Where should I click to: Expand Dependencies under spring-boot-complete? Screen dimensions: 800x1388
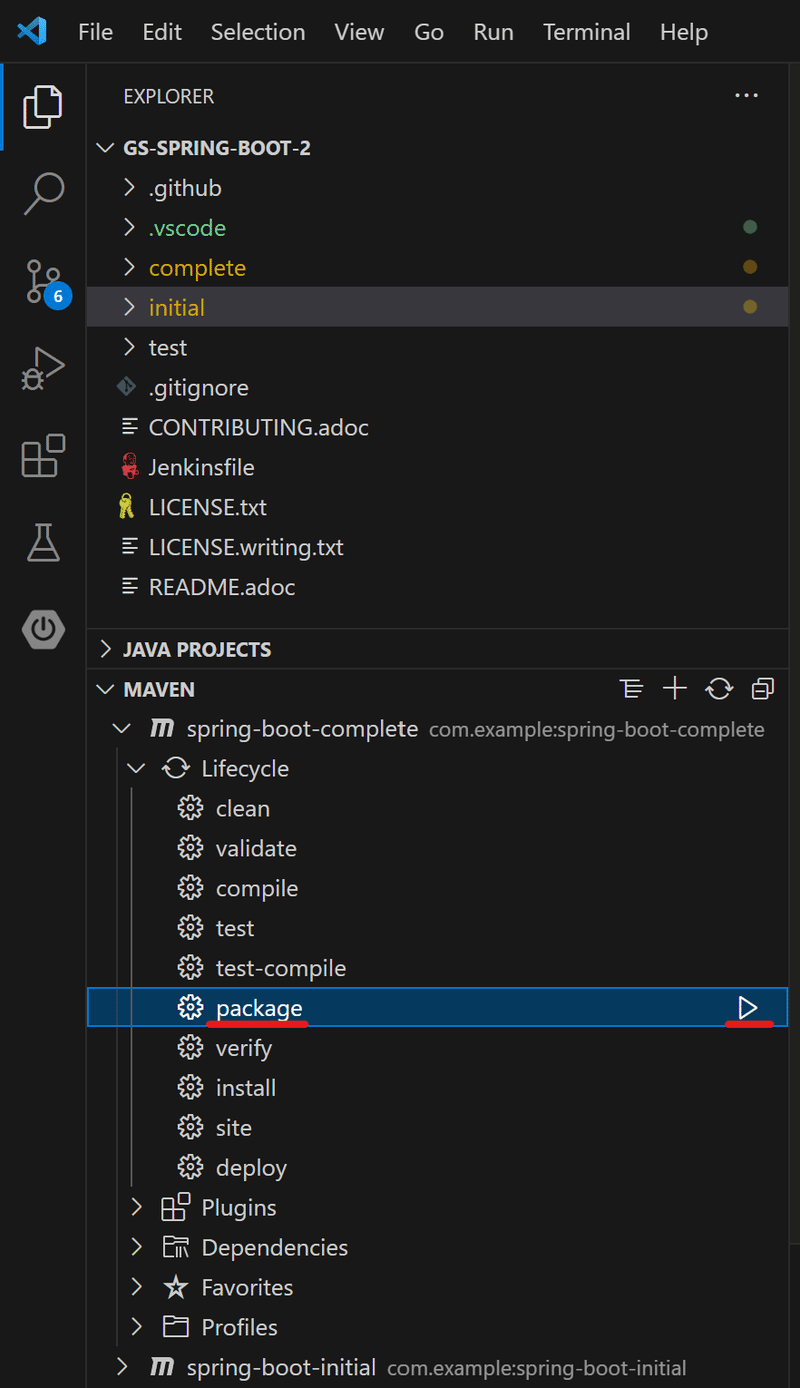136,1247
